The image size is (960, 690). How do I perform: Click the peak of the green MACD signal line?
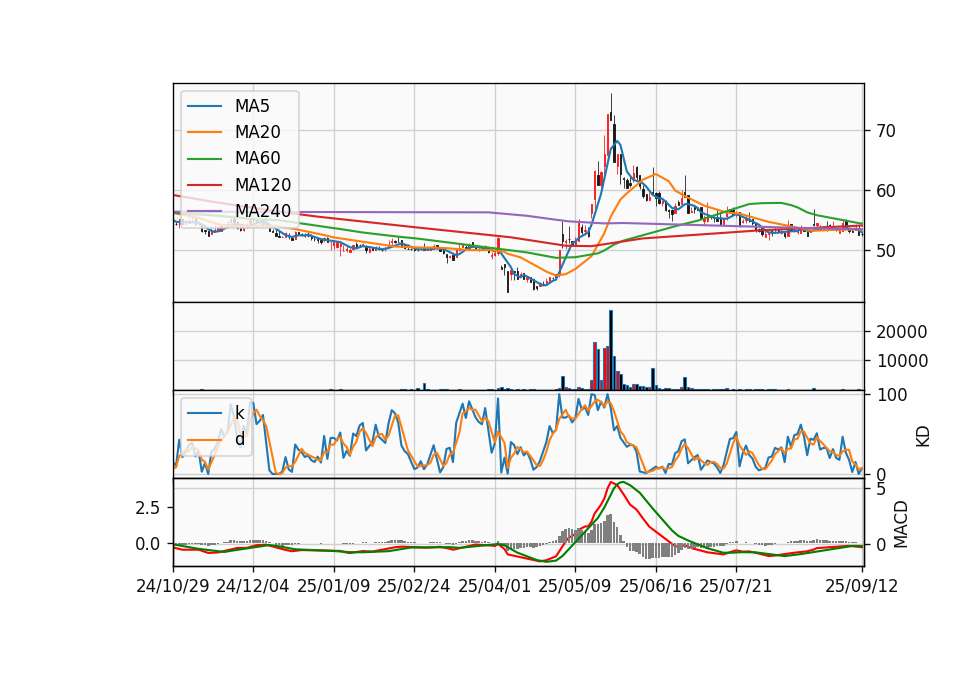coord(622,482)
